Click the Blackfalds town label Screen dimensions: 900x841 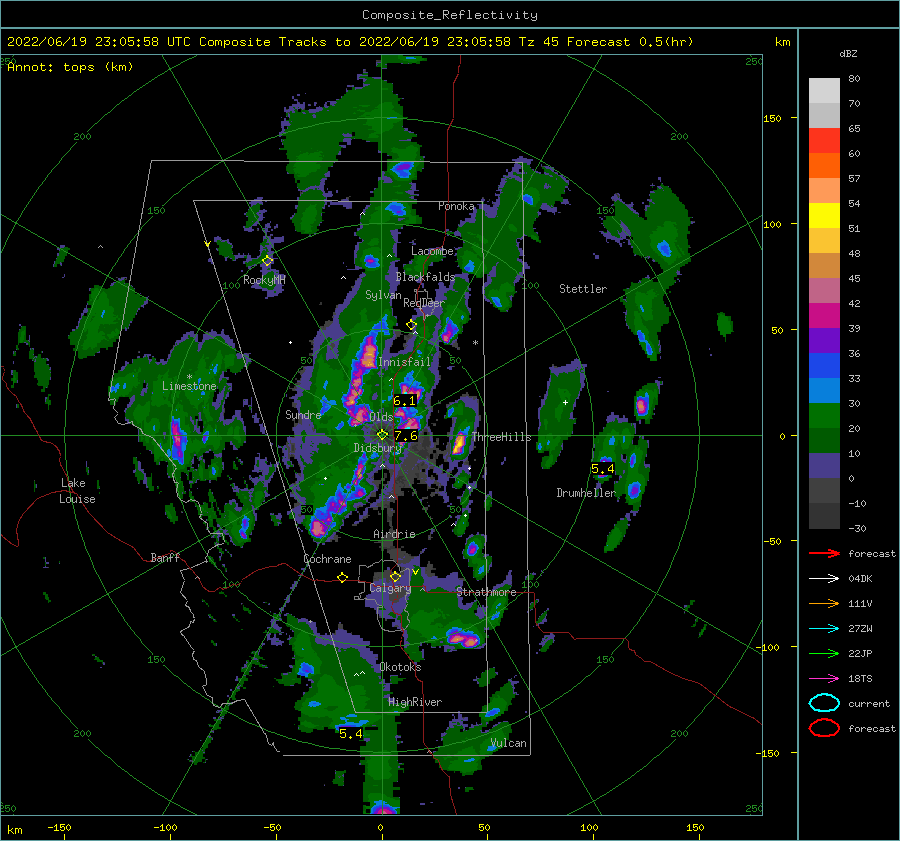(425, 277)
